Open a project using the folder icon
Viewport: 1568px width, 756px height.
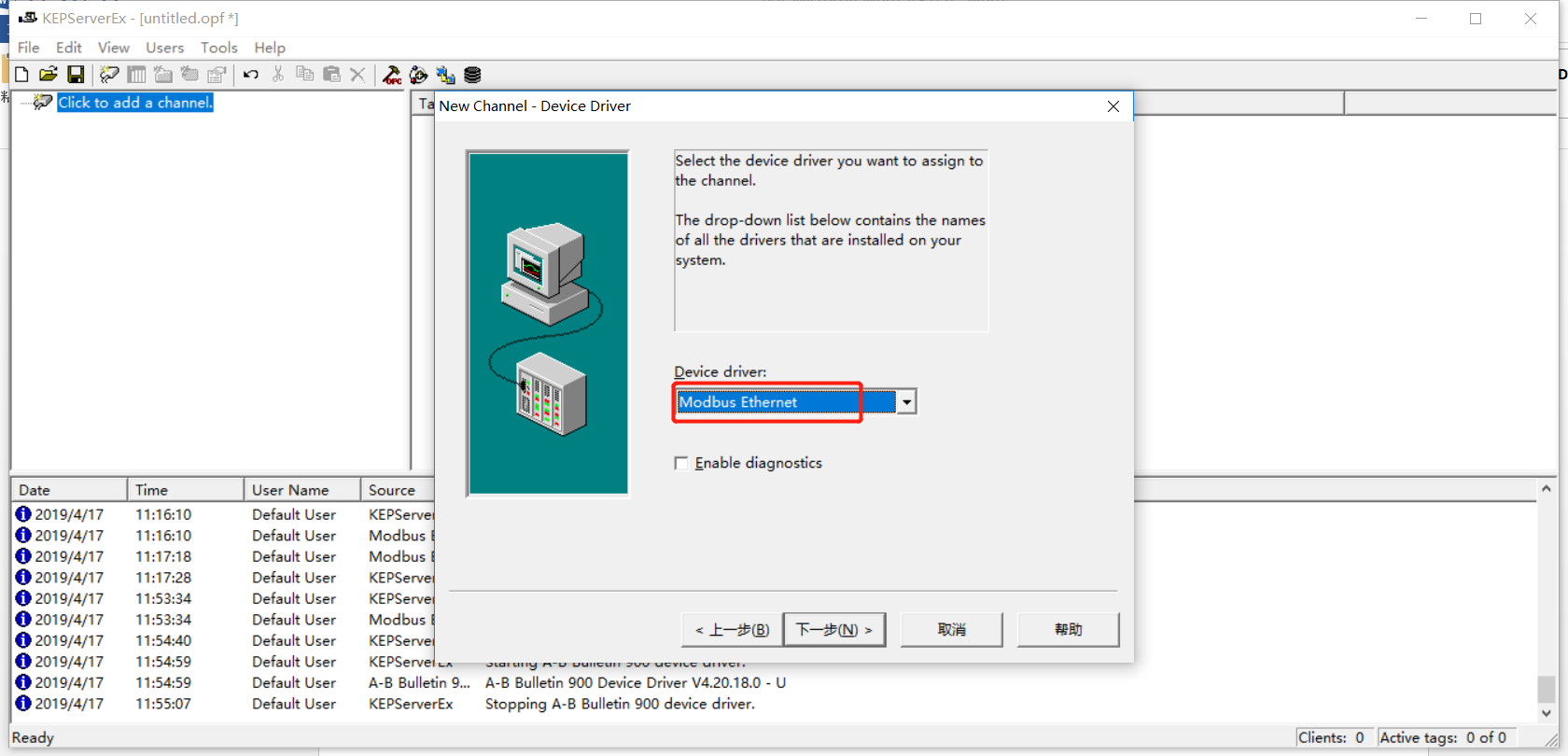49,75
